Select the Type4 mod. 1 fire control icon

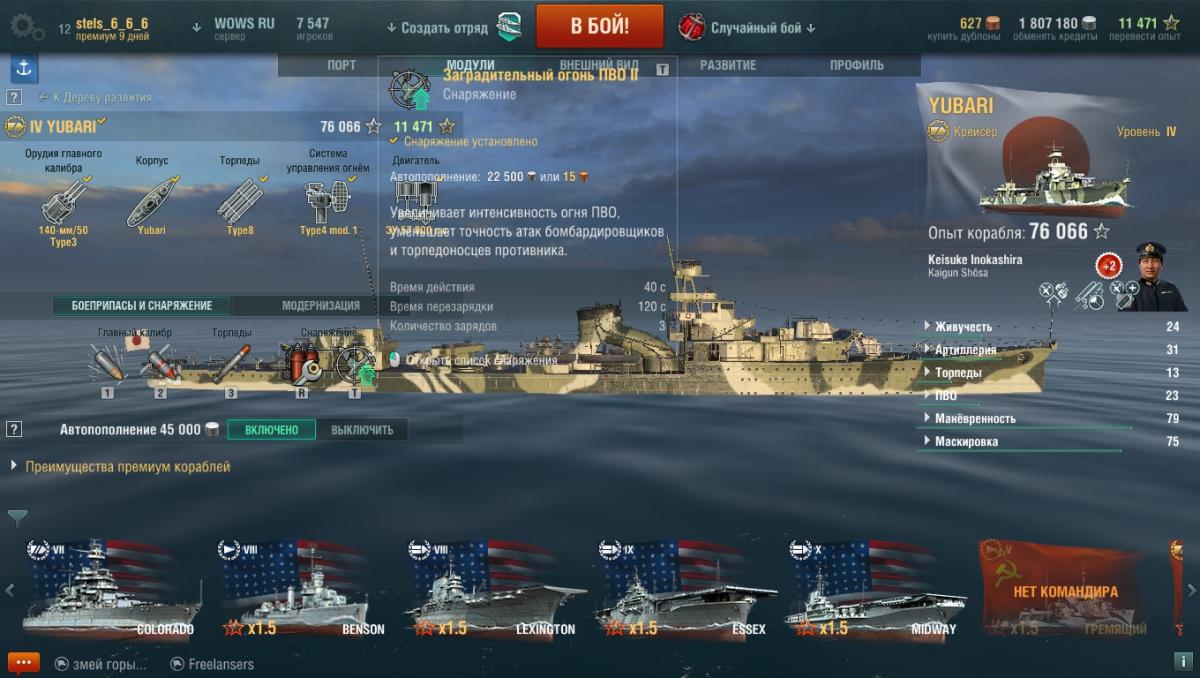click(x=328, y=201)
